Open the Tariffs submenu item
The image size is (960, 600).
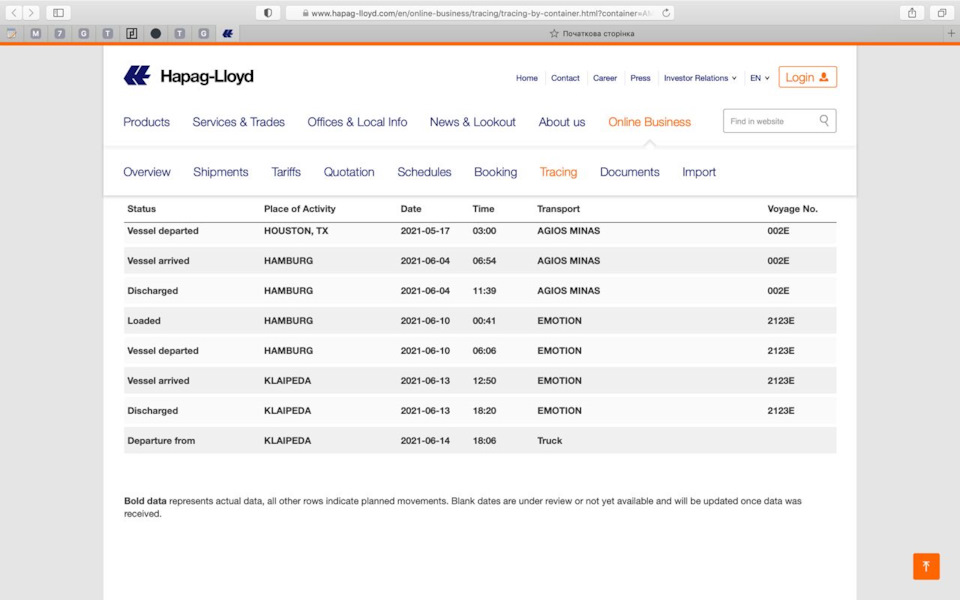tap(286, 172)
